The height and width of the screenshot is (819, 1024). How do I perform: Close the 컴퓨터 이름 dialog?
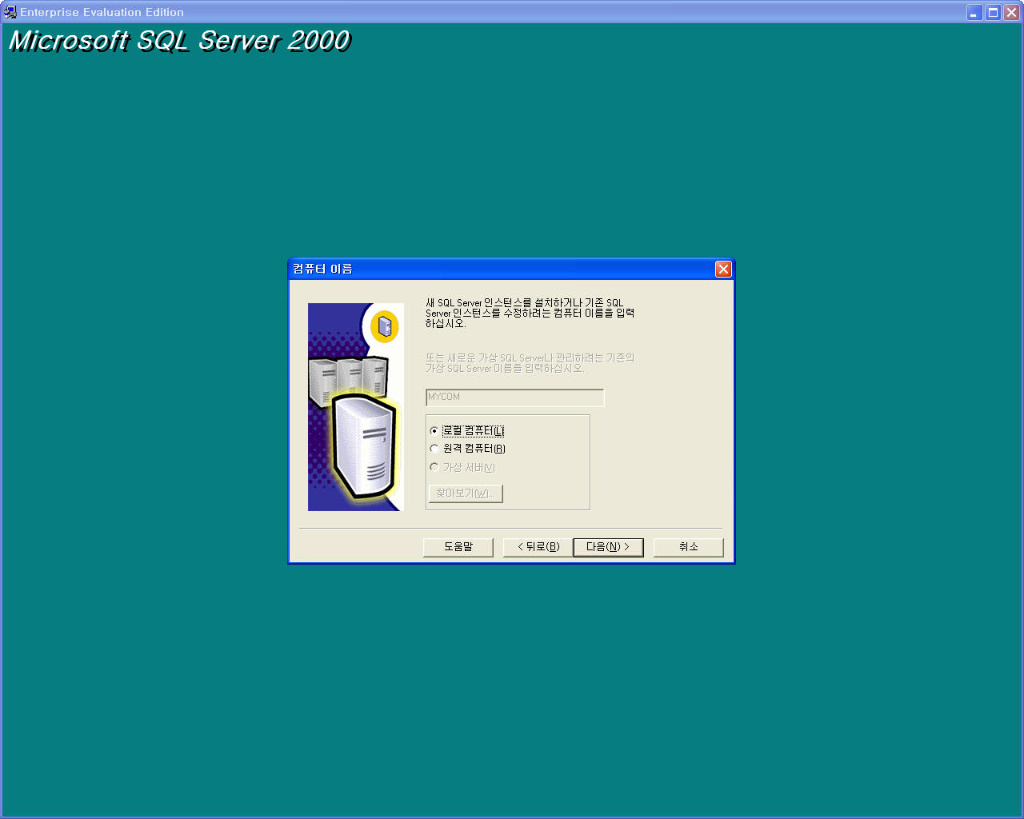(x=723, y=269)
